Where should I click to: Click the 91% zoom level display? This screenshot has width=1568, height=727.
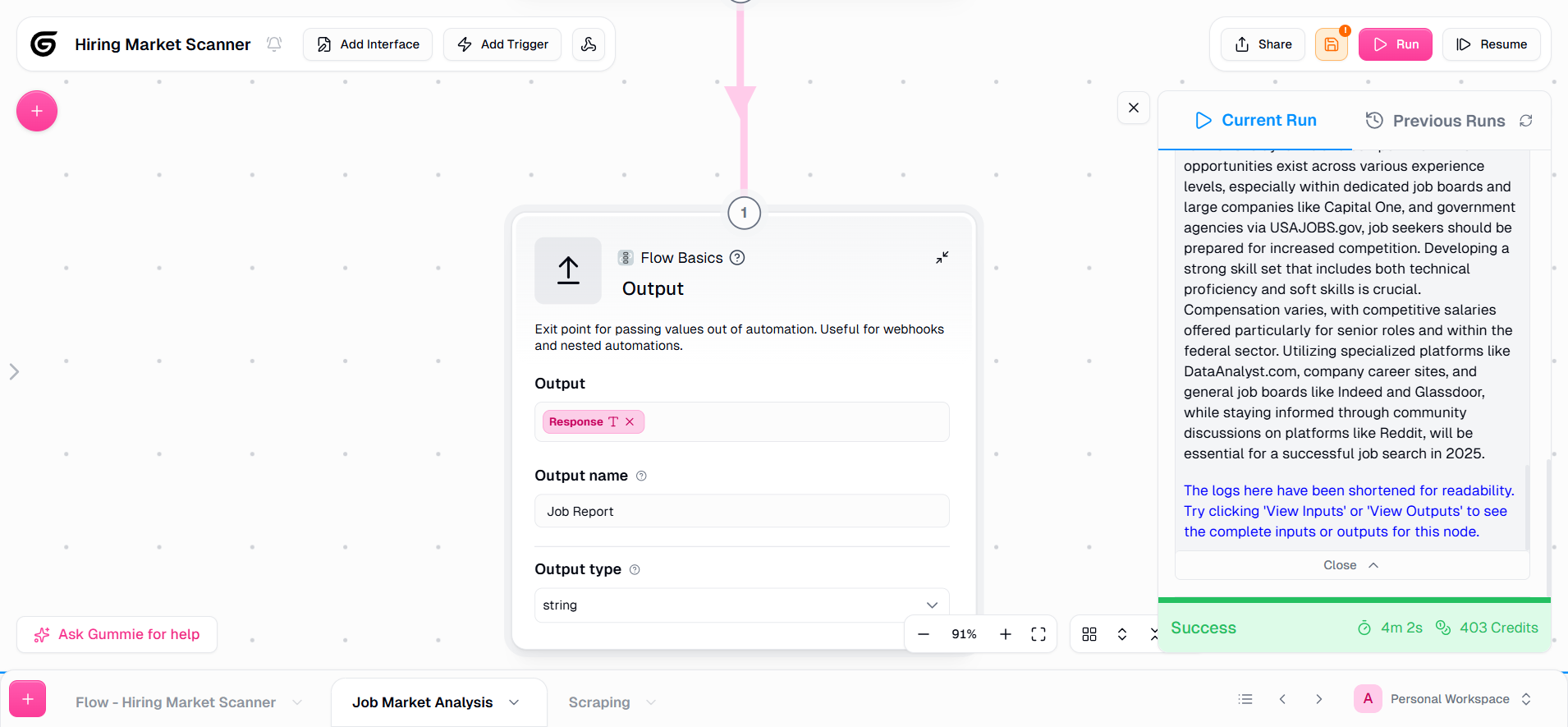coord(964,634)
